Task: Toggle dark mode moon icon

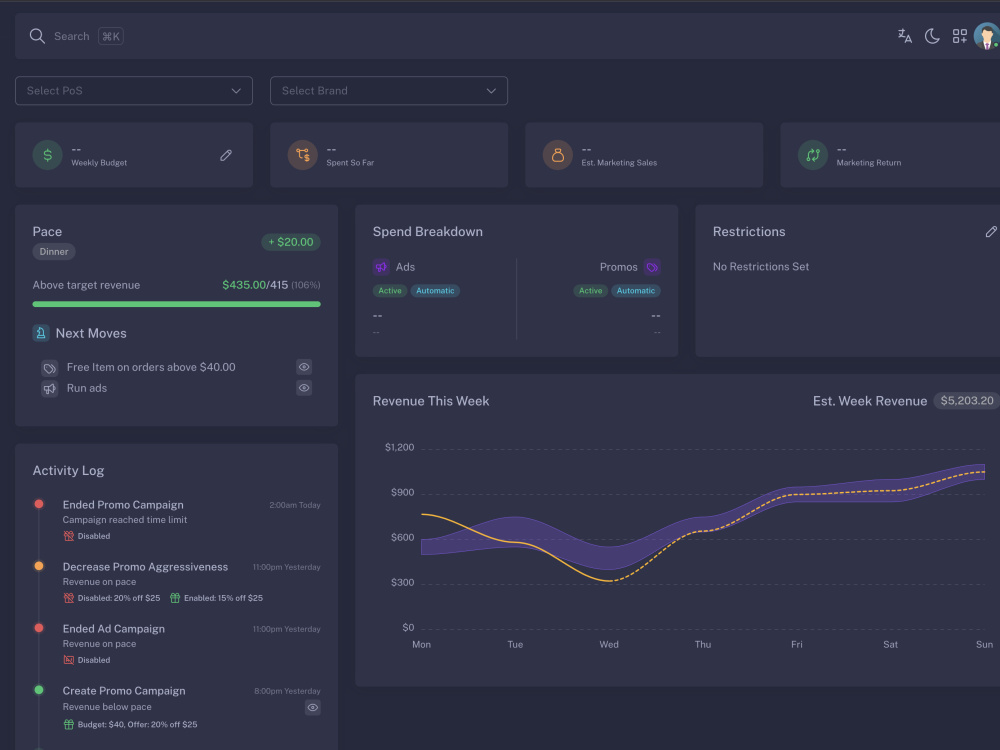Action: pyautogui.click(x=932, y=36)
